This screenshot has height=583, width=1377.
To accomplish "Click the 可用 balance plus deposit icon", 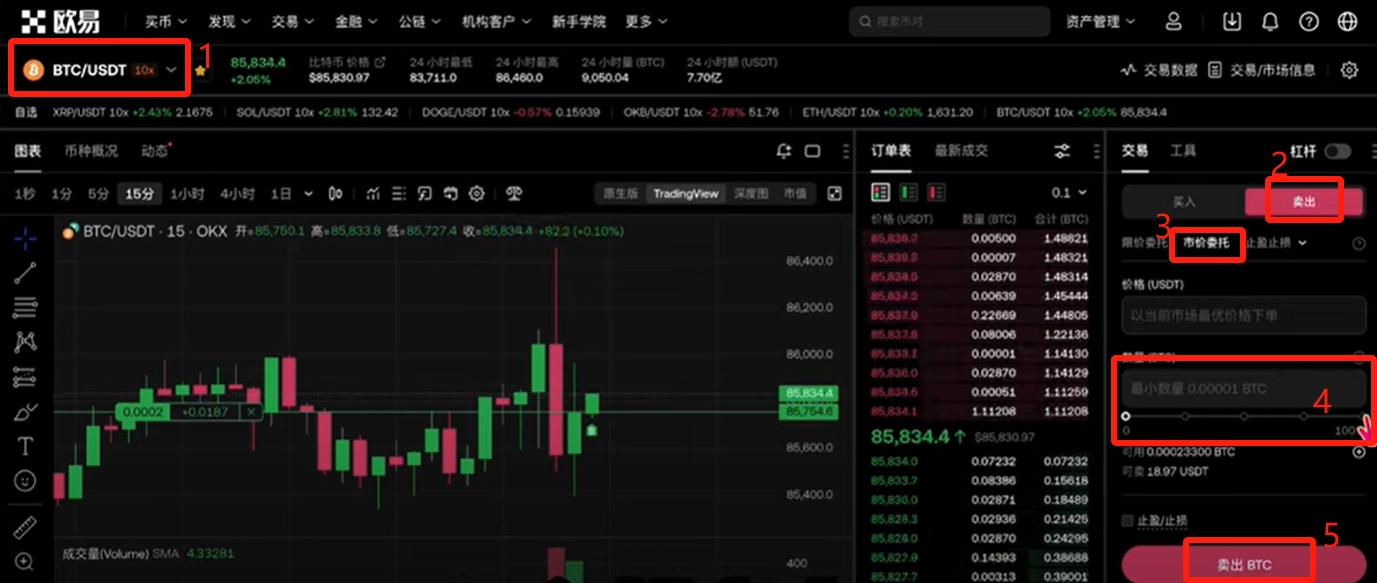I will (x=1359, y=452).
